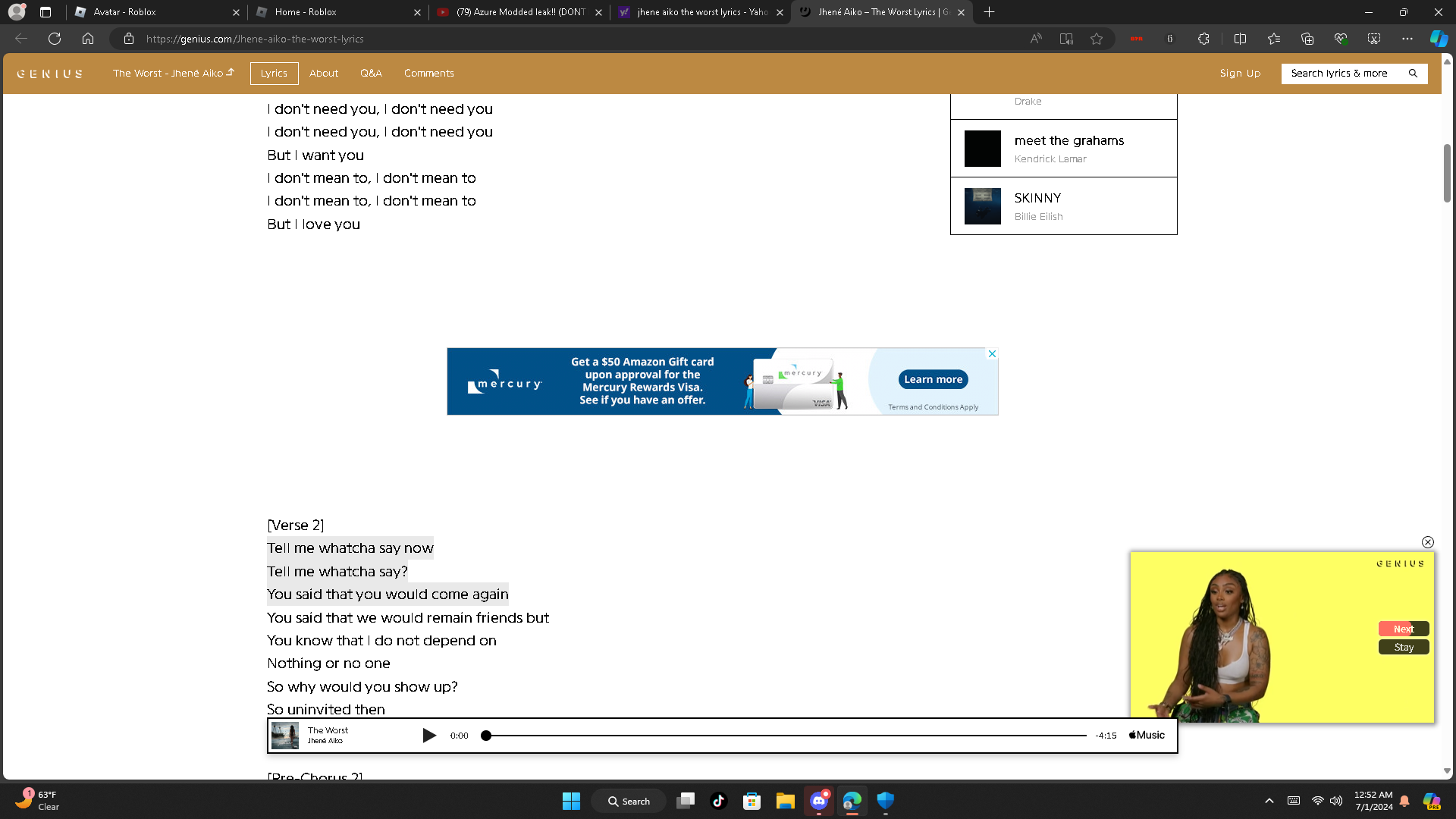Open the Extensions puzzle icon
The width and height of the screenshot is (1456, 819).
(x=1203, y=39)
